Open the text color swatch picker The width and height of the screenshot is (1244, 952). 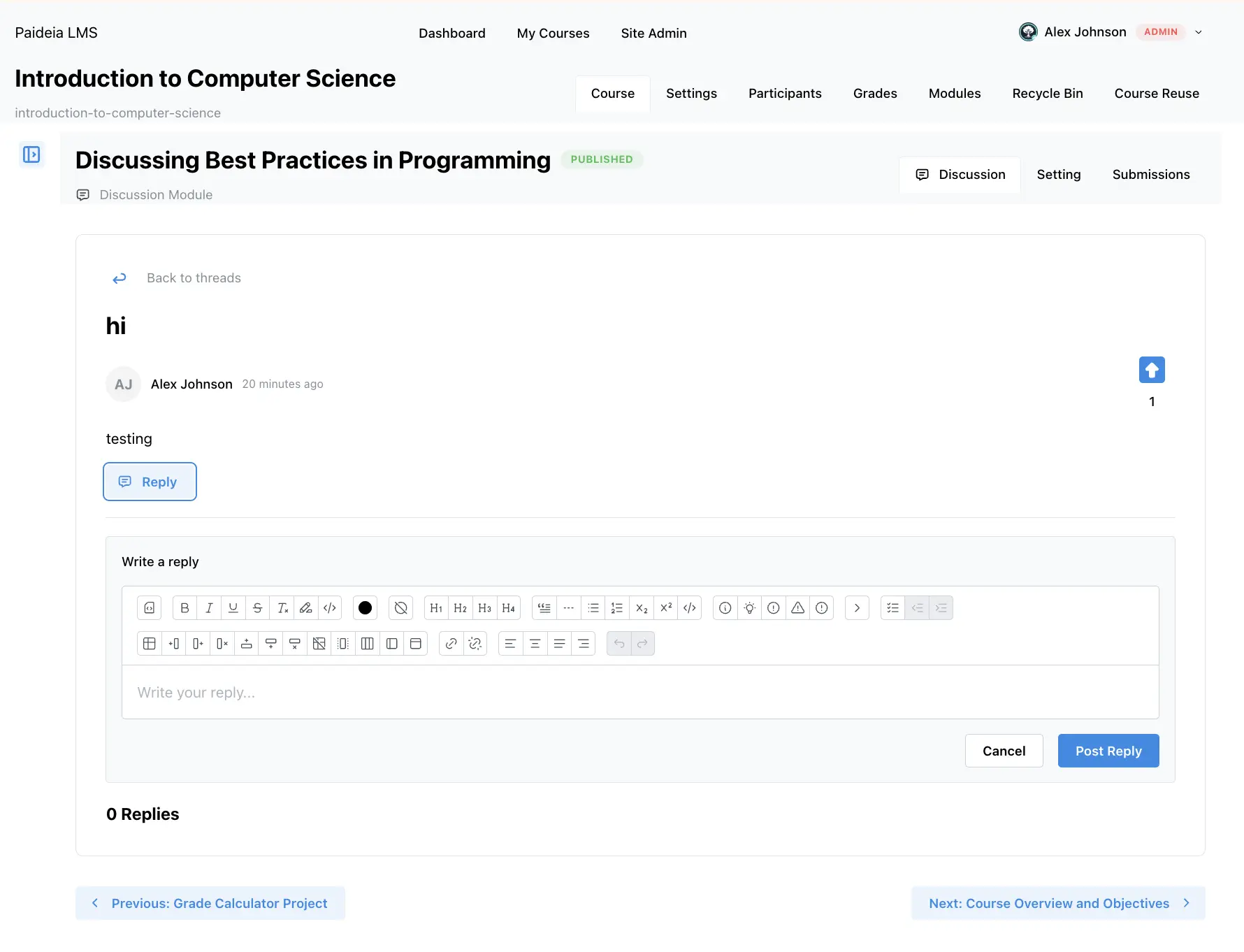click(365, 607)
